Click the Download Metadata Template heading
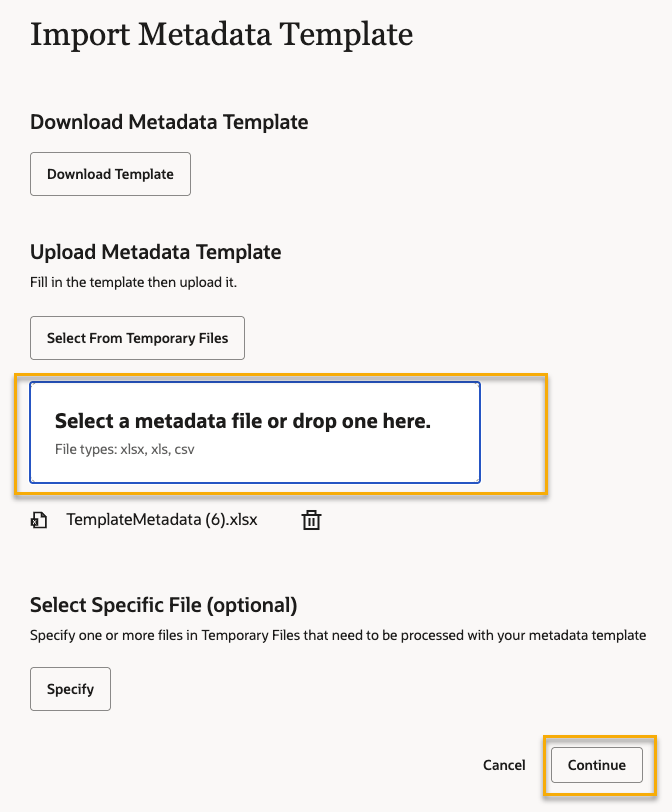 point(169,122)
